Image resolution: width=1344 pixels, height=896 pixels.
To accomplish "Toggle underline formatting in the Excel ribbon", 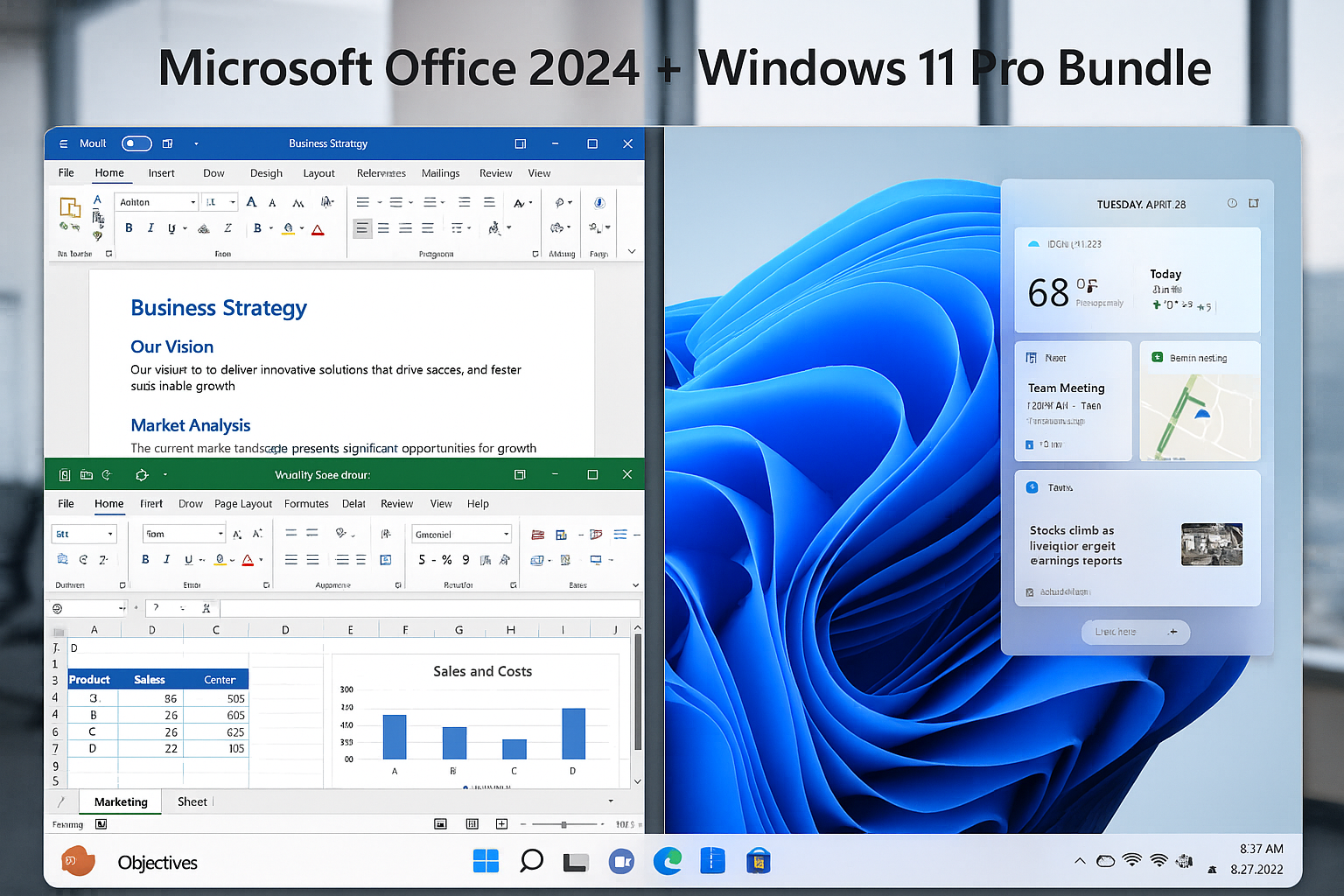I will click(187, 558).
